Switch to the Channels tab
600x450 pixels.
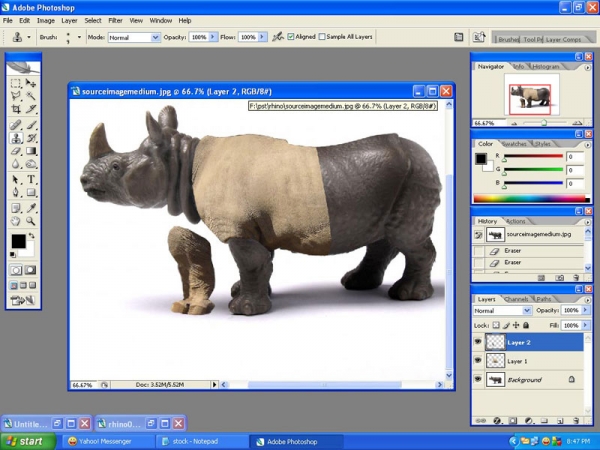coord(516,299)
